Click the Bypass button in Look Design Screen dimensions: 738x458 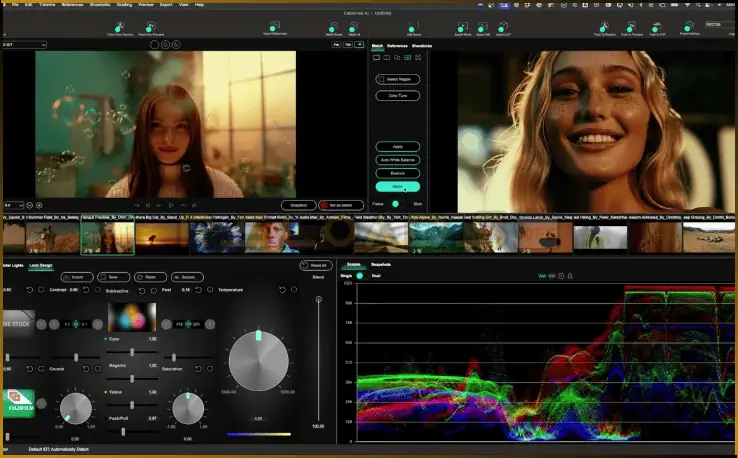point(187,277)
